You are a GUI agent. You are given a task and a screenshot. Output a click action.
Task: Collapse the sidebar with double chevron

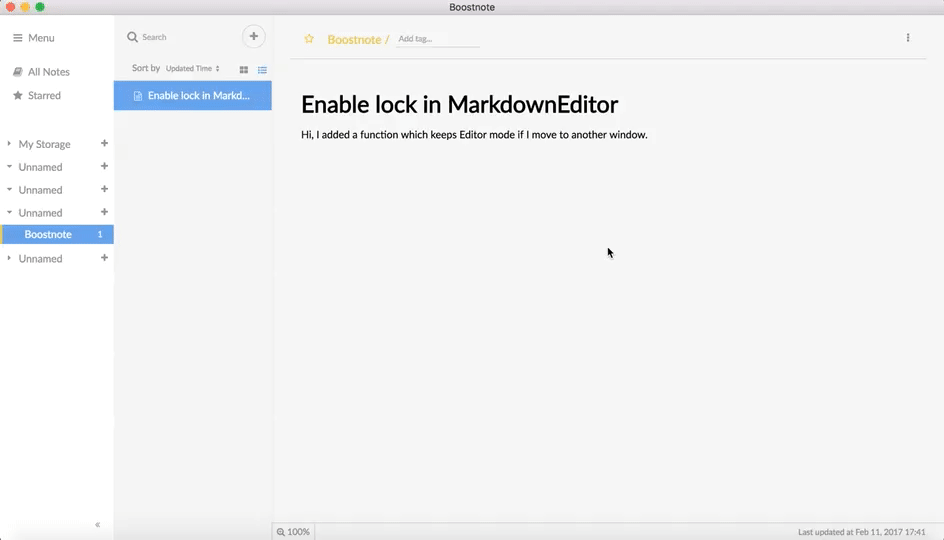coord(98,525)
